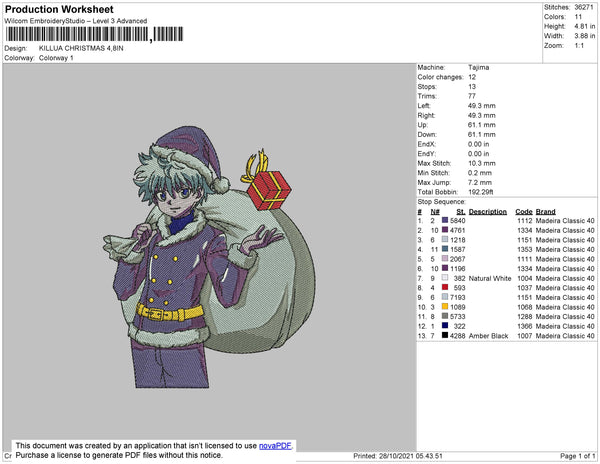Click the 'Code' column header
Screen dimensions: 600x464
pyautogui.click(x=524, y=212)
